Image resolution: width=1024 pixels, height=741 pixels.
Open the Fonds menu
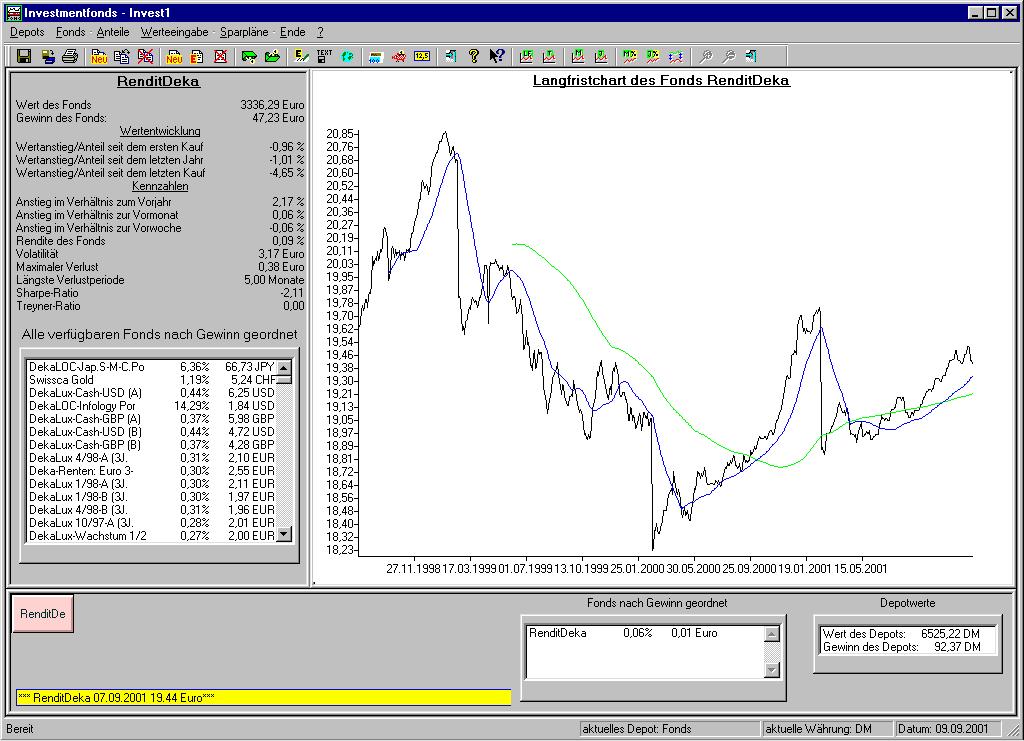point(71,32)
